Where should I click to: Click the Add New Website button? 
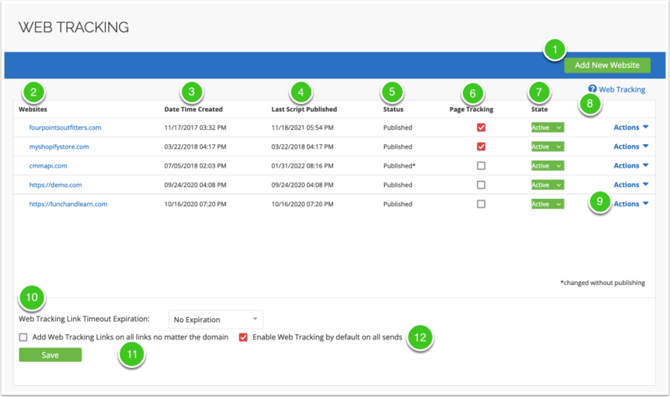607,65
